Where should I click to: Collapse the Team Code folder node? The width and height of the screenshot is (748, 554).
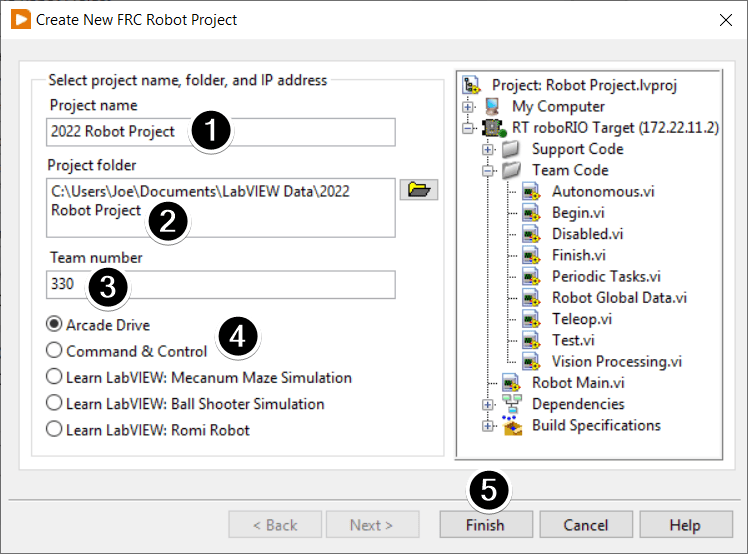[x=488, y=170]
